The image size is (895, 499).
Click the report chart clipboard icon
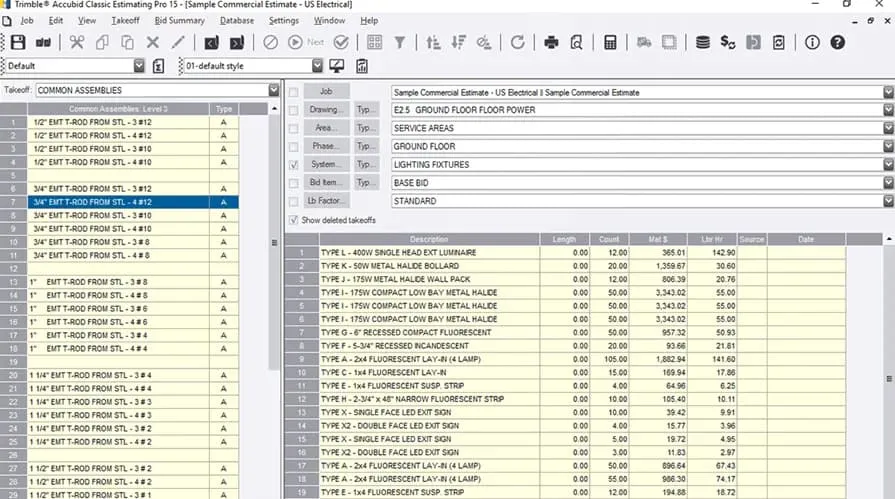coord(362,66)
